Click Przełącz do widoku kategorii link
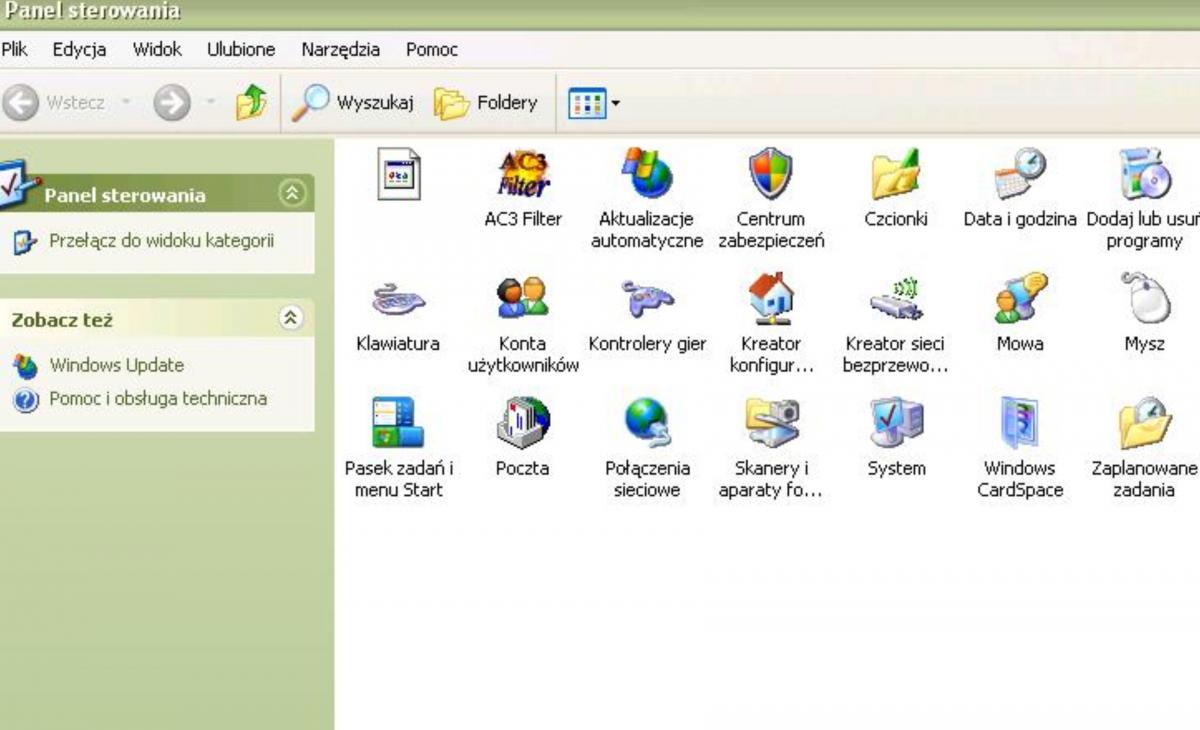 click(x=161, y=241)
